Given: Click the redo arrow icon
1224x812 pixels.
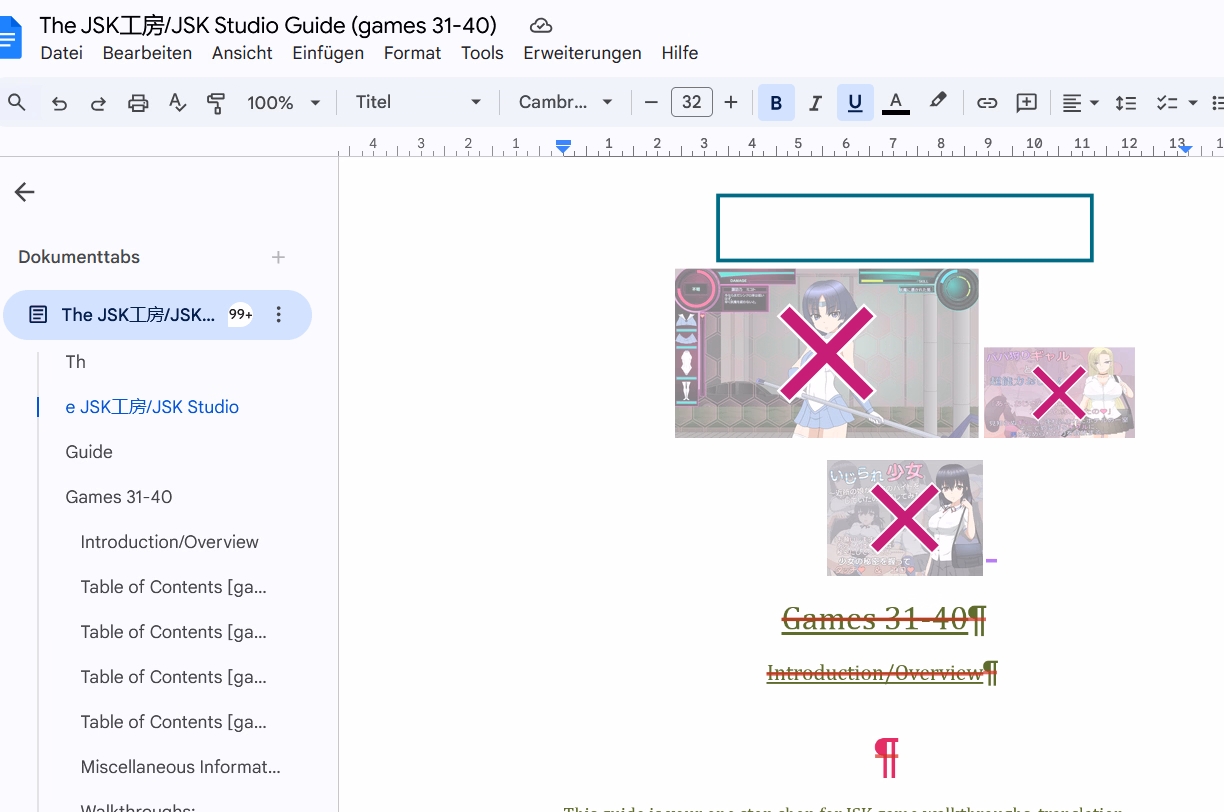Looking at the screenshot, I should 98,103.
